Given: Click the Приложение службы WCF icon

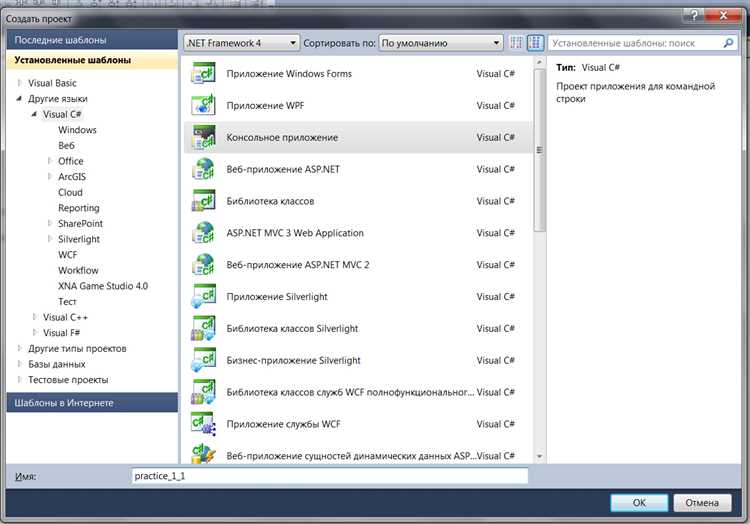Looking at the screenshot, I should (203, 424).
